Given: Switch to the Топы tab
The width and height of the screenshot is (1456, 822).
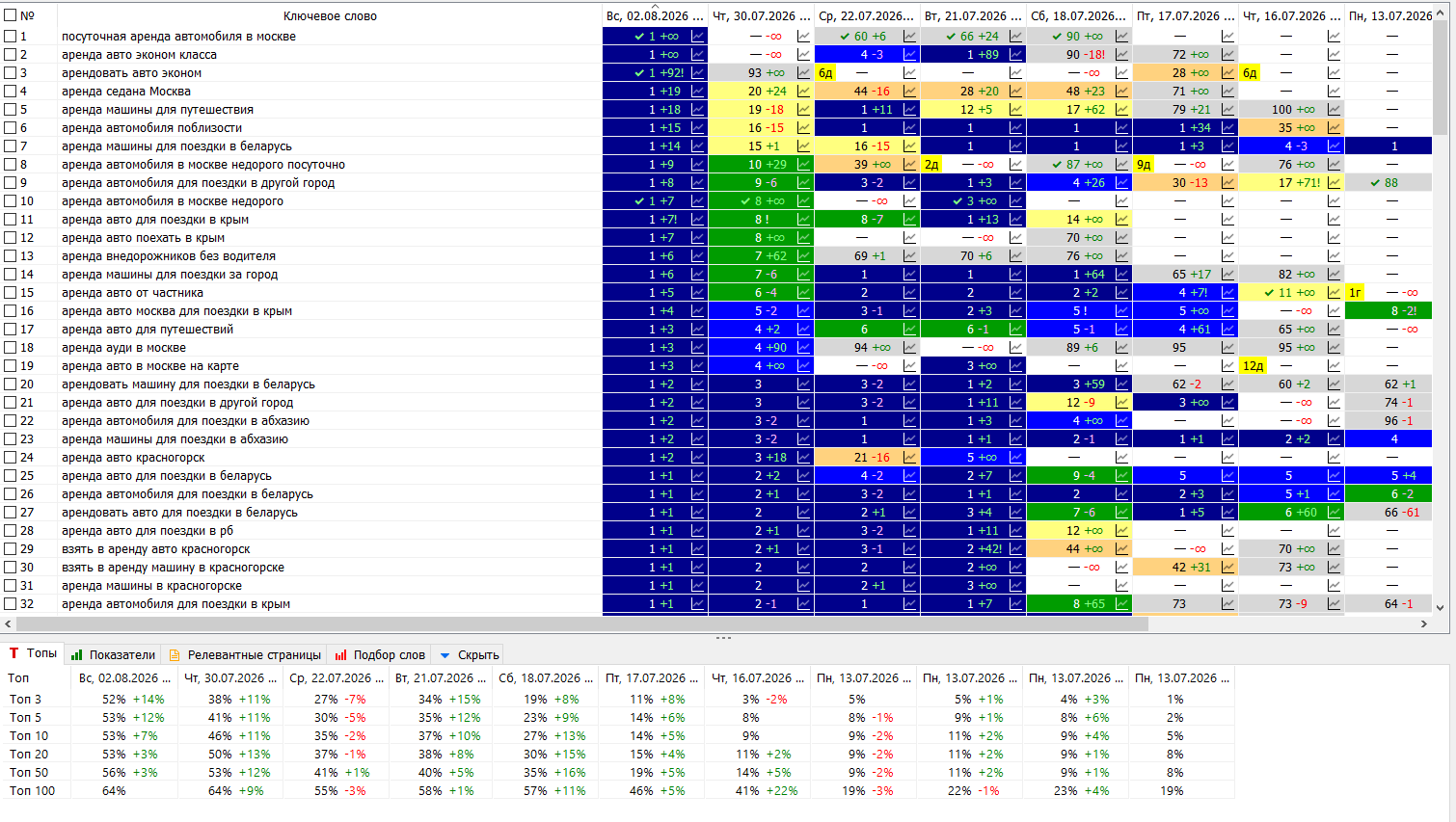Looking at the screenshot, I should point(33,653).
